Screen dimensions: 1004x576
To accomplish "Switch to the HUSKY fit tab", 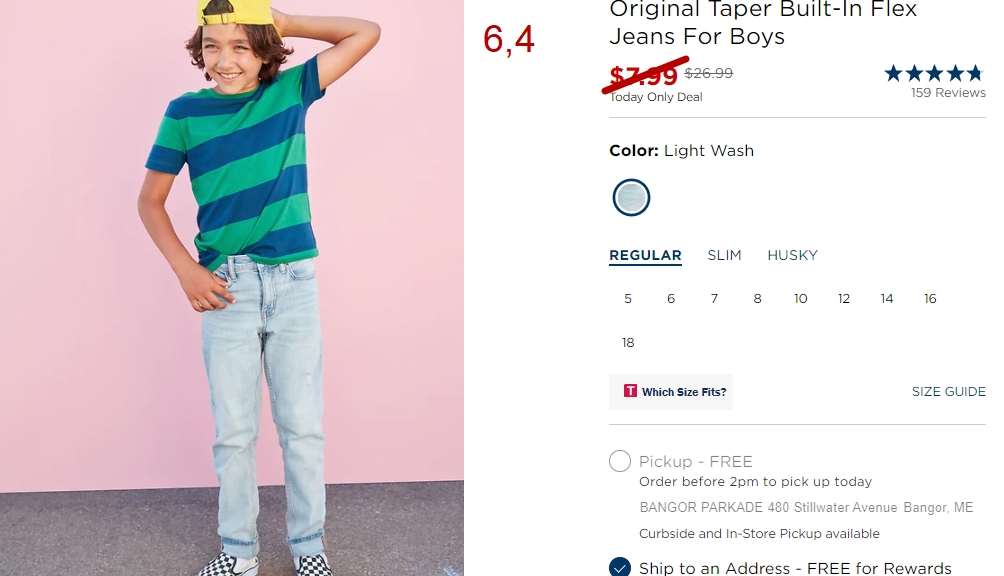I will [793, 255].
